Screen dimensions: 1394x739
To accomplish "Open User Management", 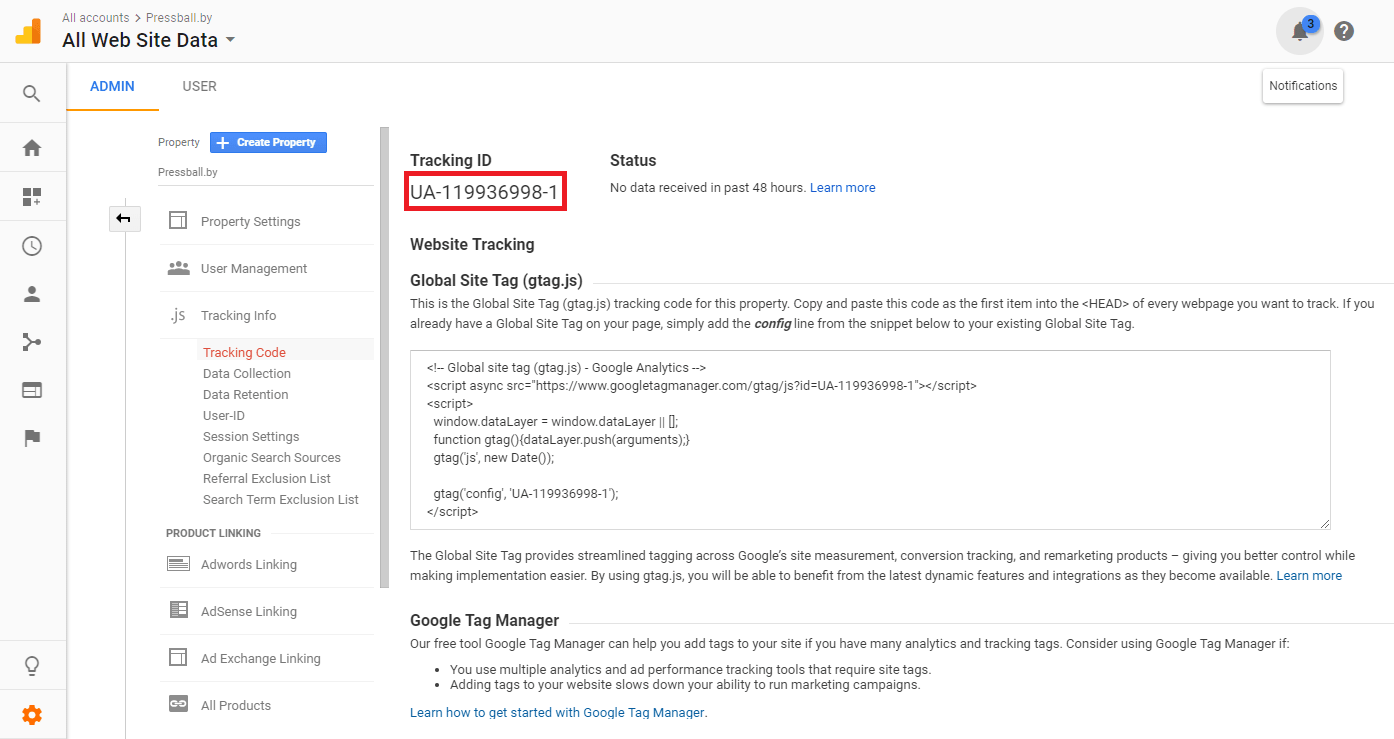I will 254,269.
